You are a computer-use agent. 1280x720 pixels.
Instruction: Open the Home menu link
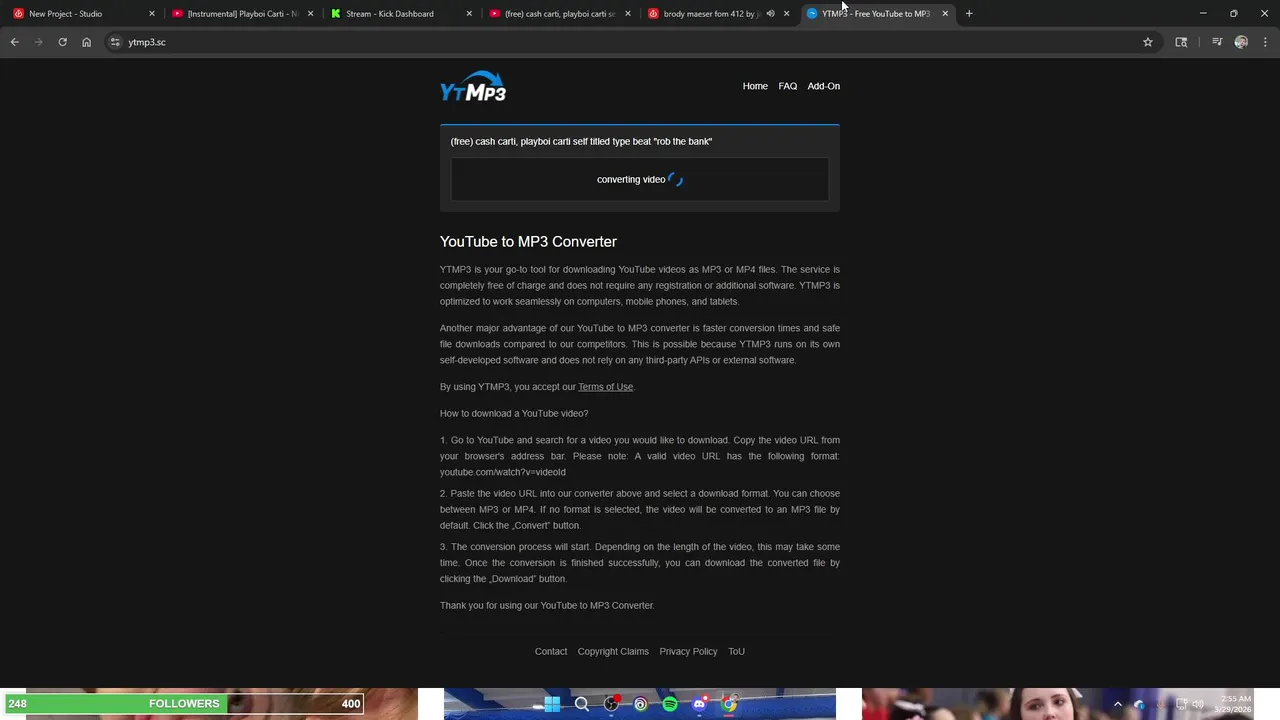pos(755,86)
